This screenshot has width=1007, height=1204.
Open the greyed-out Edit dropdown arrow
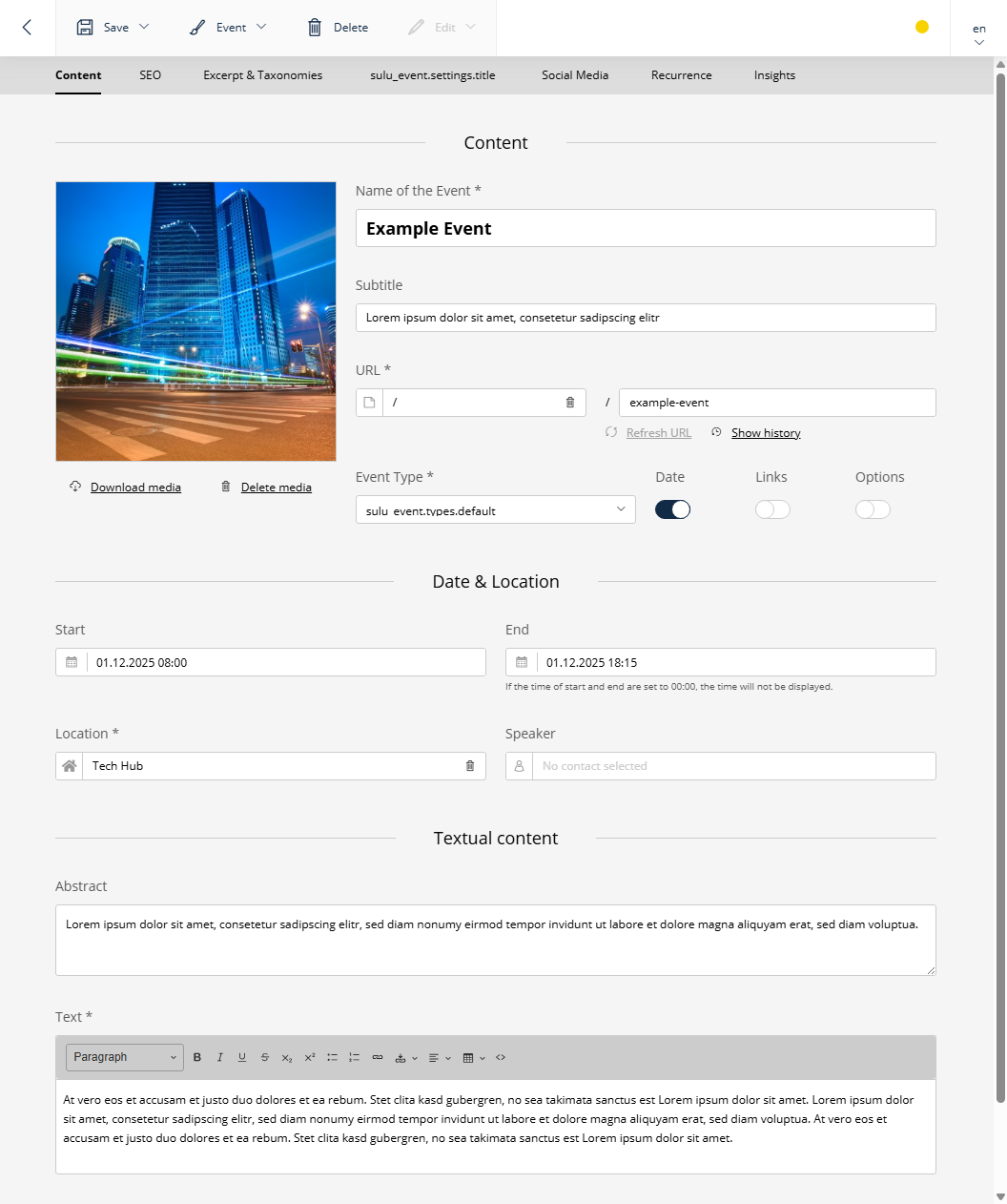(470, 27)
